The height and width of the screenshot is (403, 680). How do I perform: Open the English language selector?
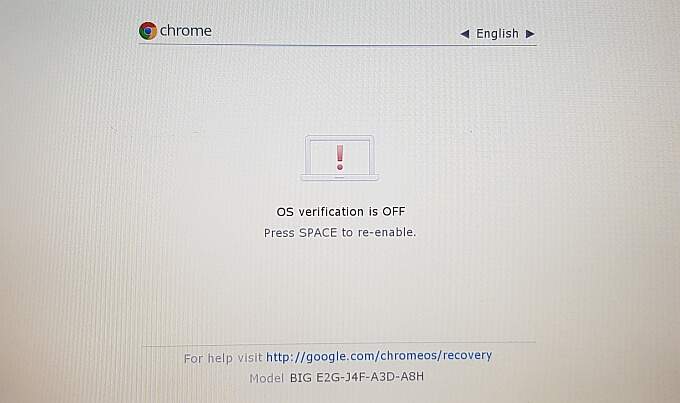point(497,33)
